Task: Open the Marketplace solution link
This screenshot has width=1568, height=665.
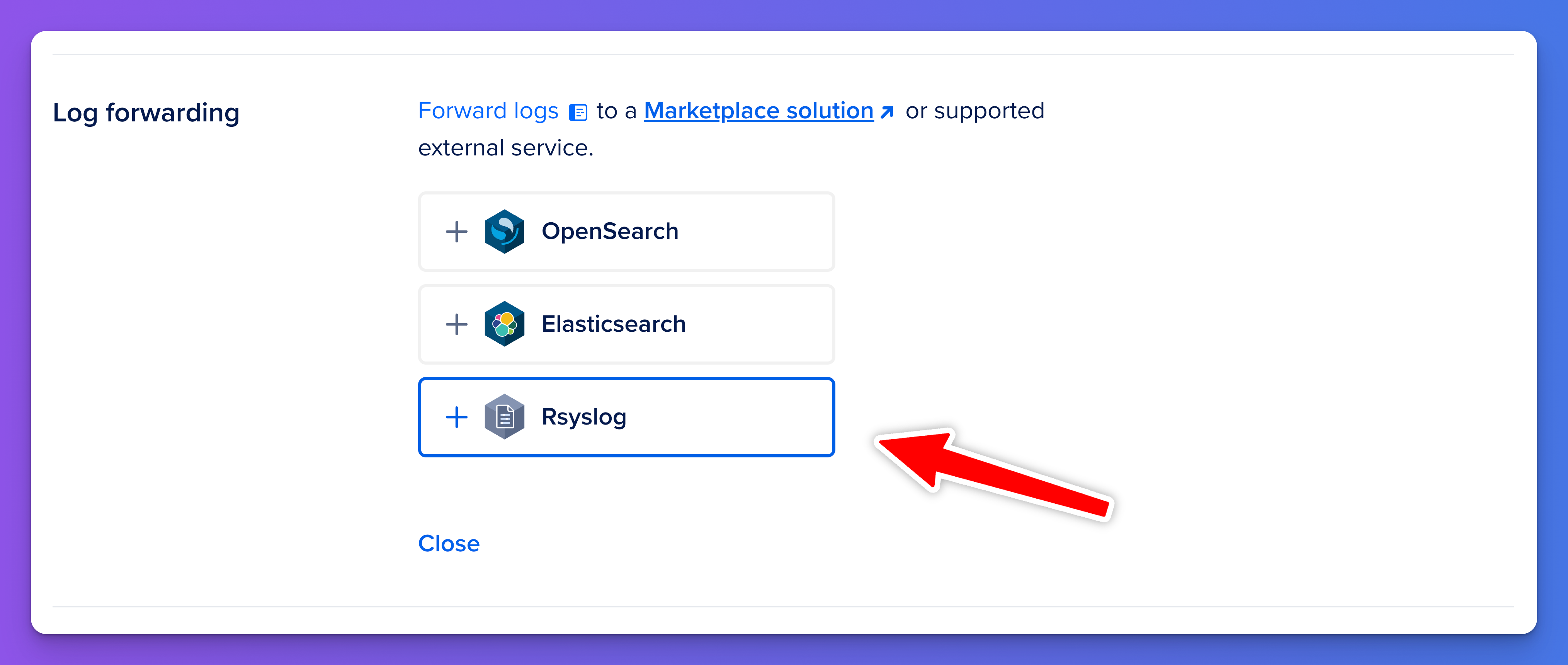Action: point(758,111)
